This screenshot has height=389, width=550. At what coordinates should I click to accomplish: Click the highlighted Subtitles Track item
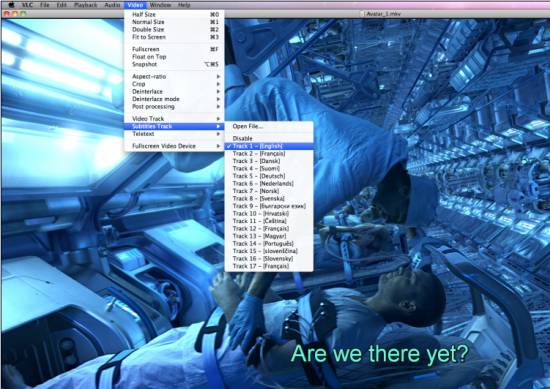(174, 126)
